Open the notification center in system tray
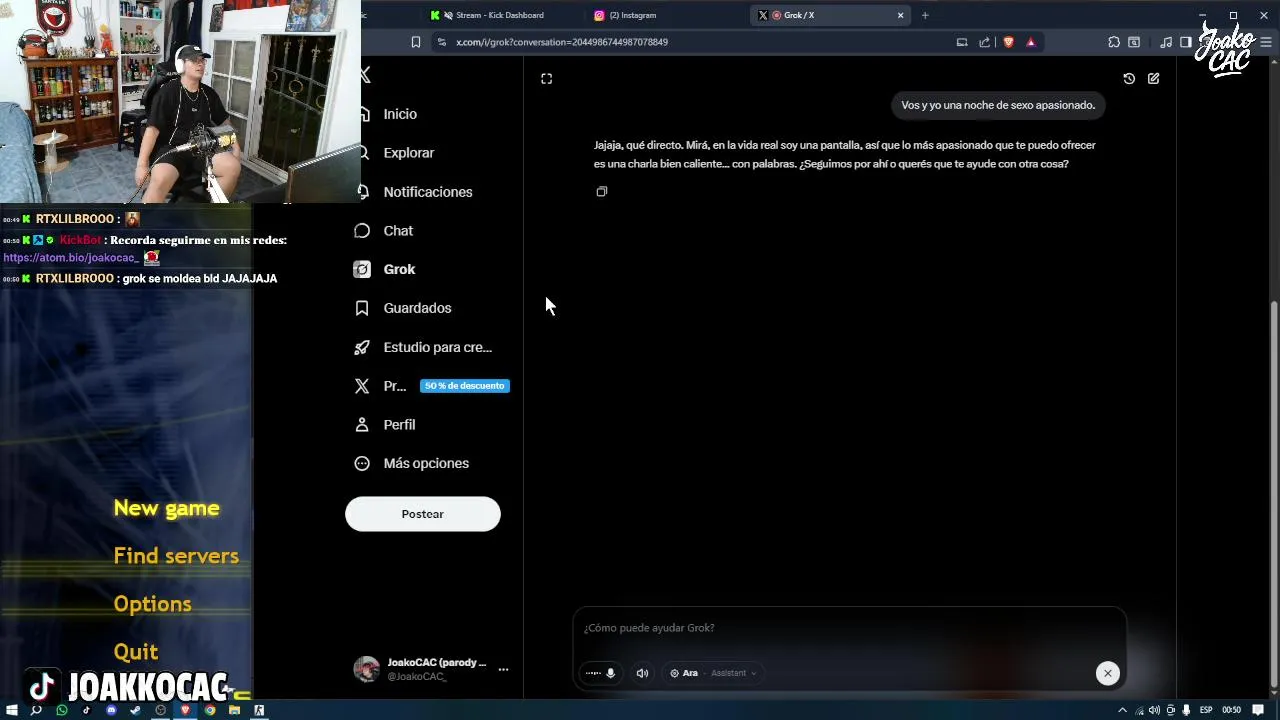Viewport: 1280px width, 720px height. tap(1258, 710)
